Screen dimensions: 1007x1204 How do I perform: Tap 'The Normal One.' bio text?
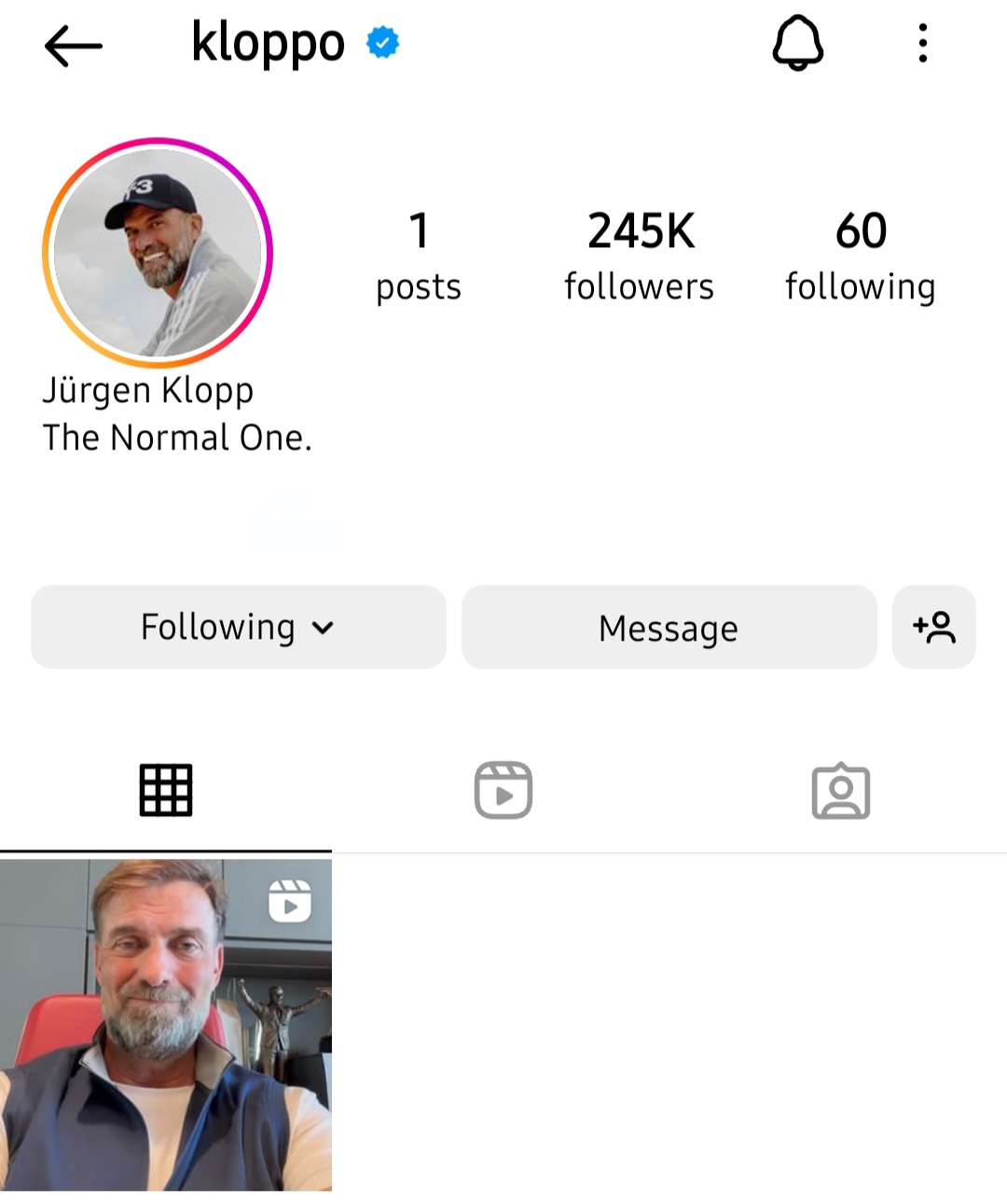(x=177, y=437)
